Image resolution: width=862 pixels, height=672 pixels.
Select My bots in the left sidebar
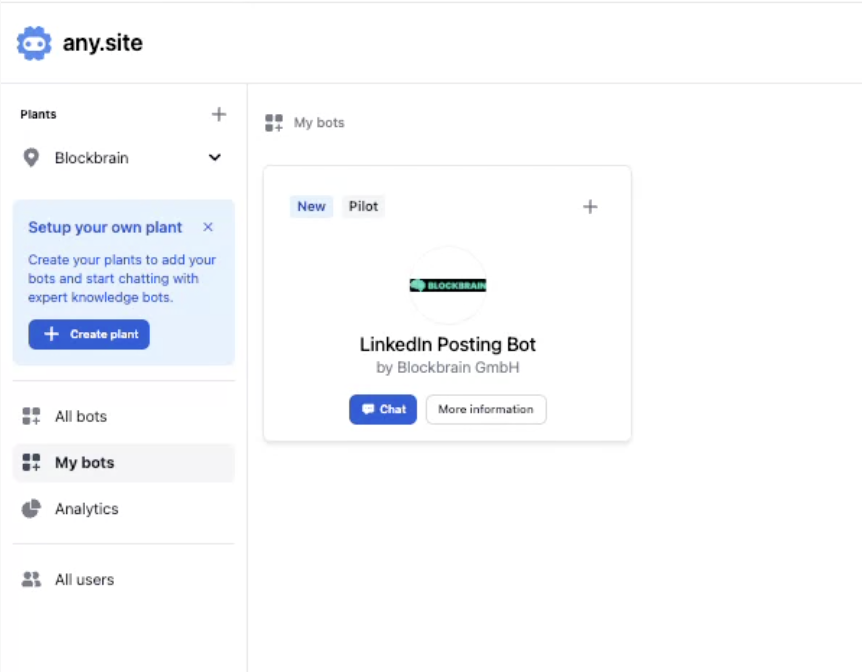(x=84, y=463)
